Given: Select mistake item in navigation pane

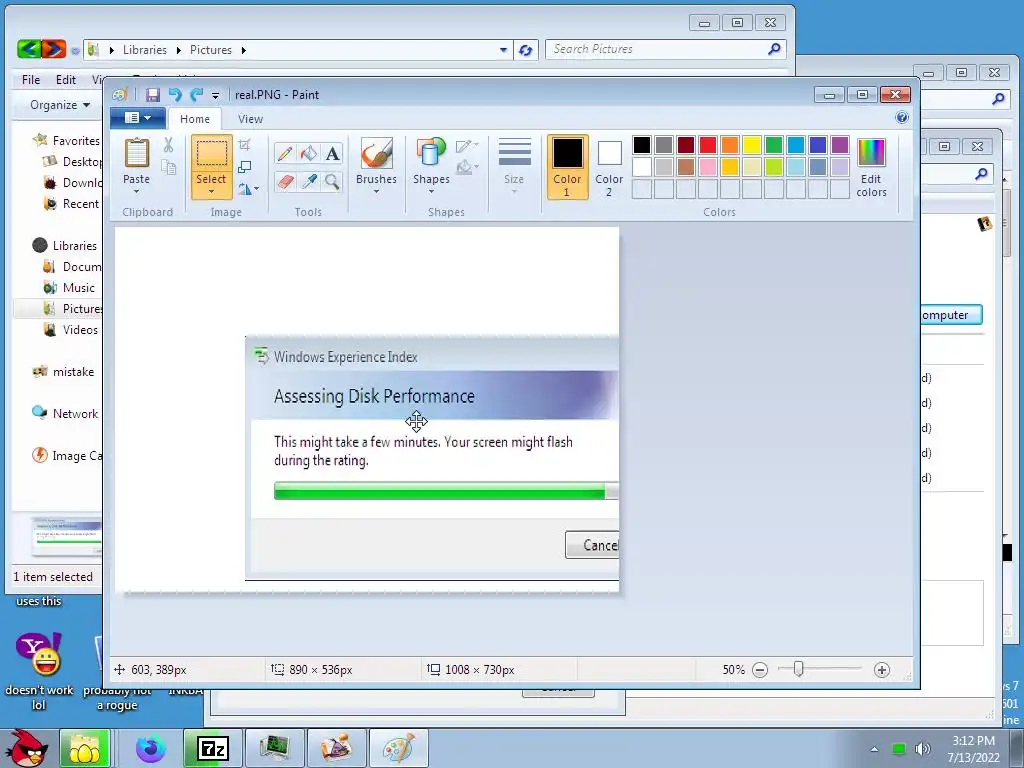Looking at the screenshot, I should [63, 372].
